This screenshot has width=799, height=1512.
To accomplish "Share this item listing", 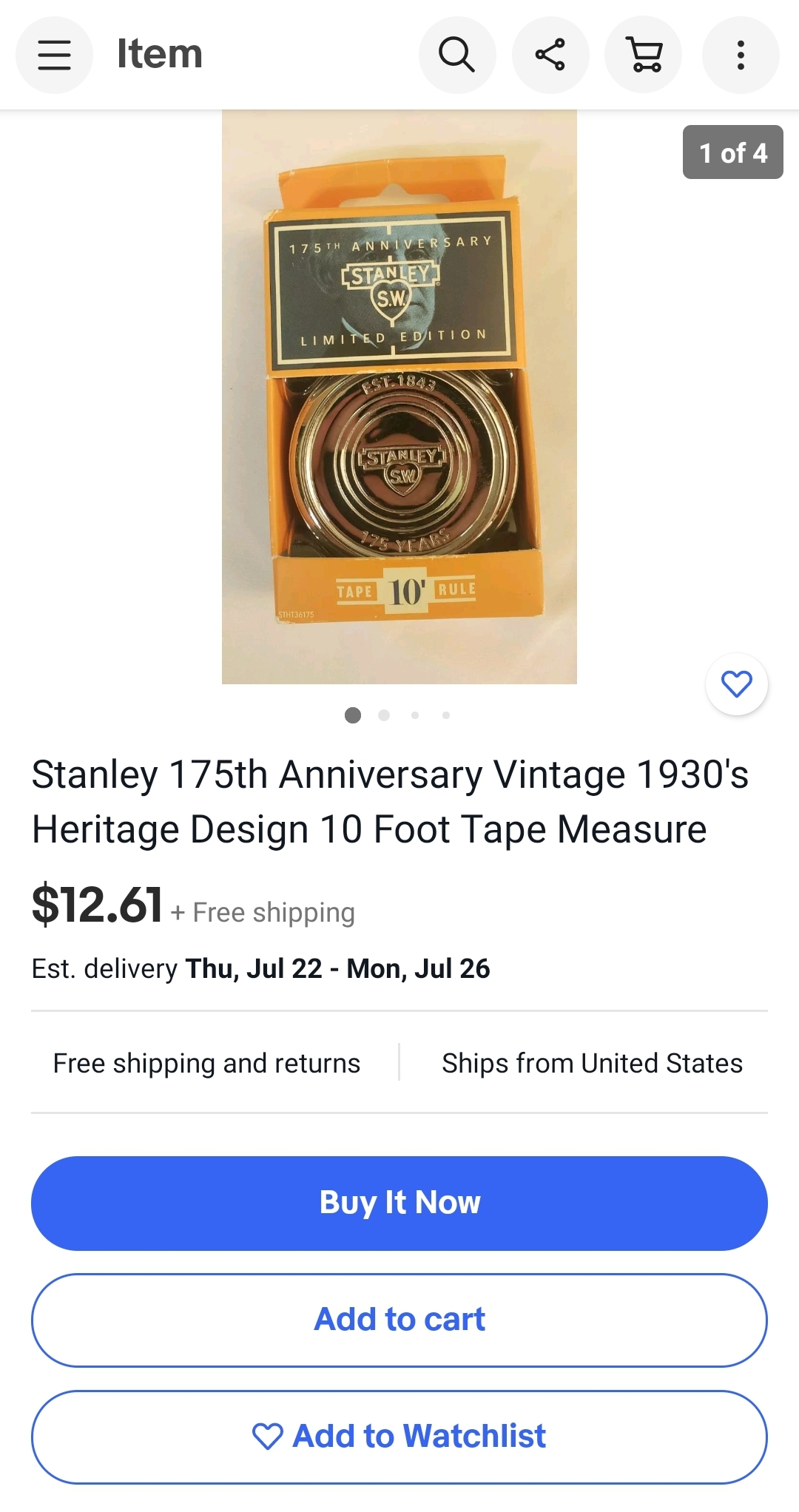I will tap(550, 55).
